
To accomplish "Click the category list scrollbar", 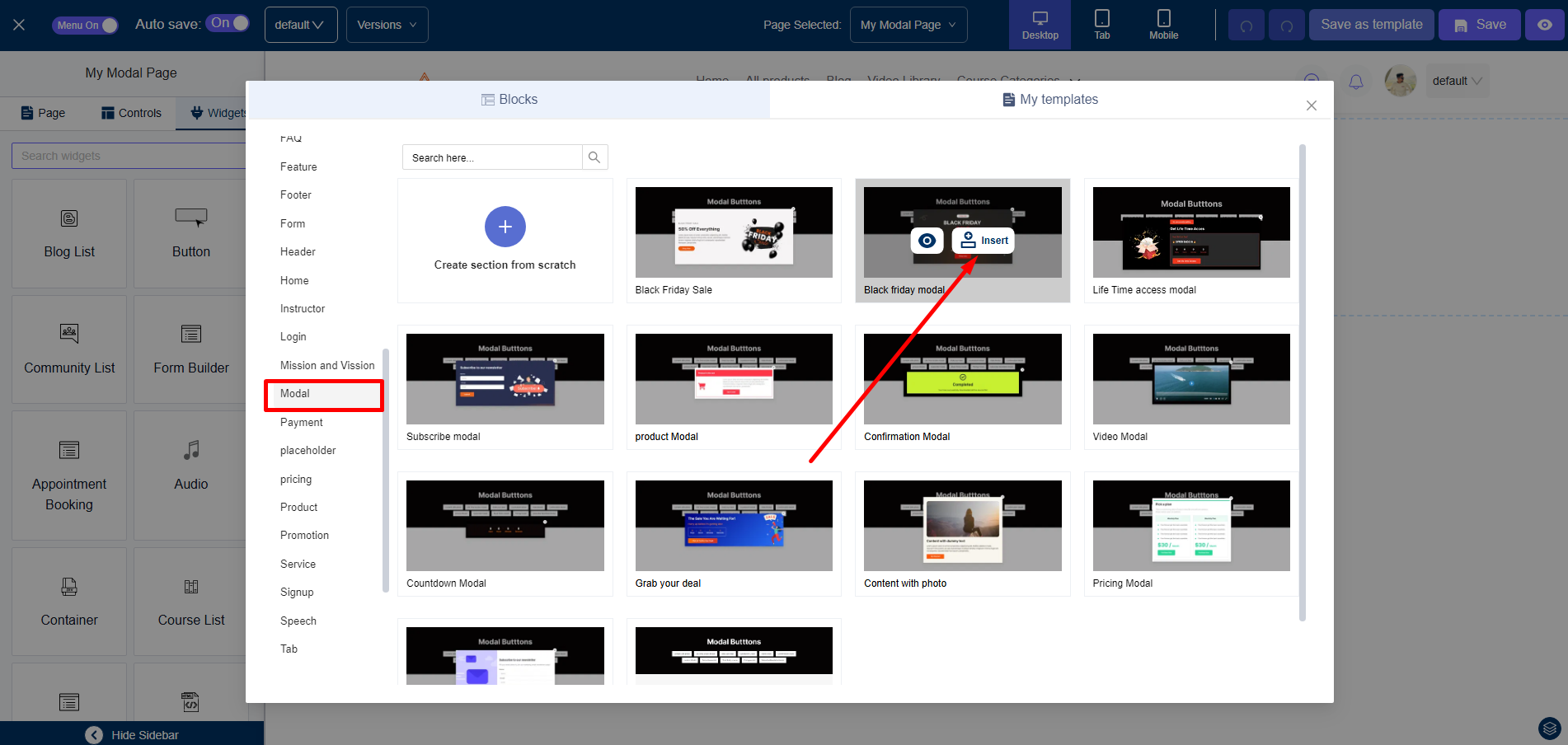I will point(385,470).
